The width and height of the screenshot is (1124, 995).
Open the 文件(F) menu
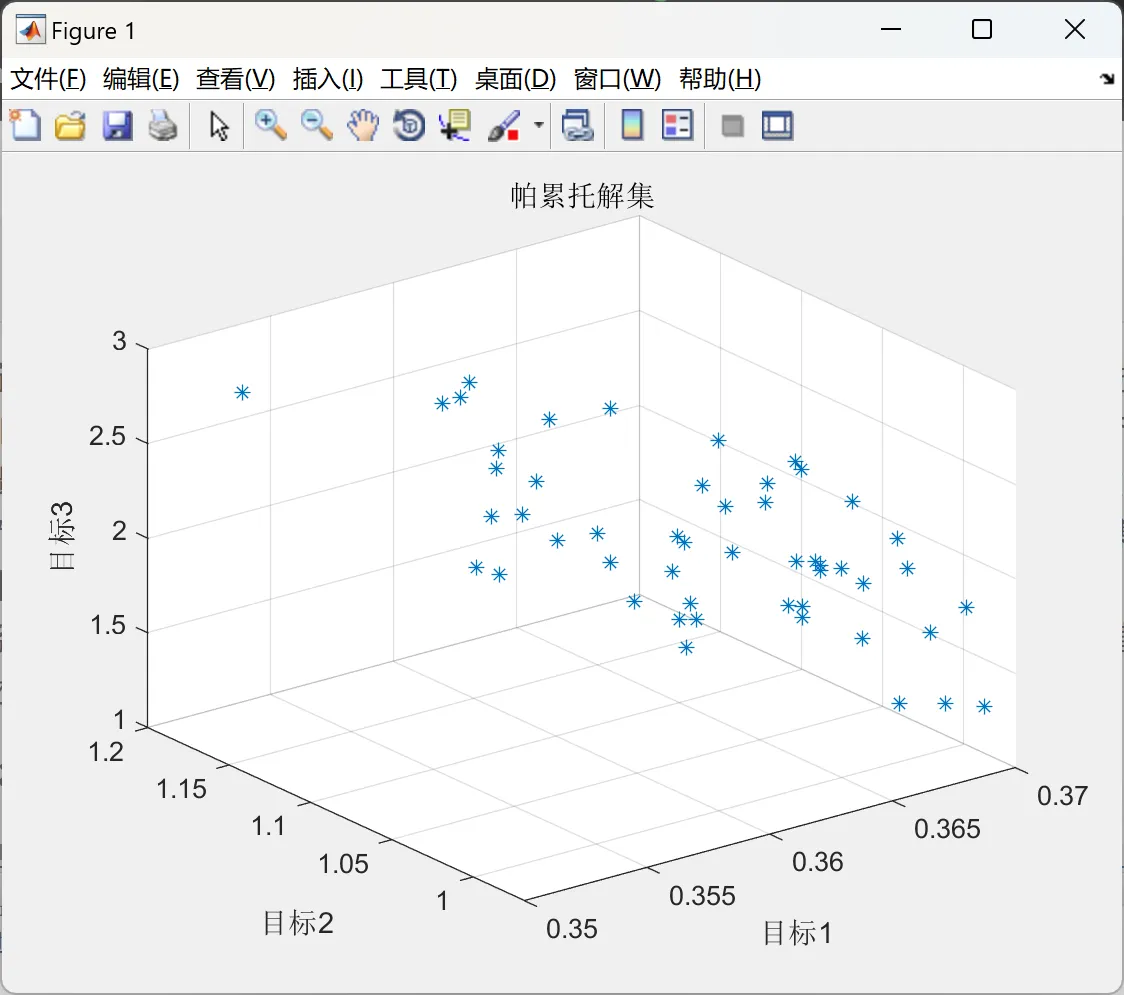tap(48, 79)
